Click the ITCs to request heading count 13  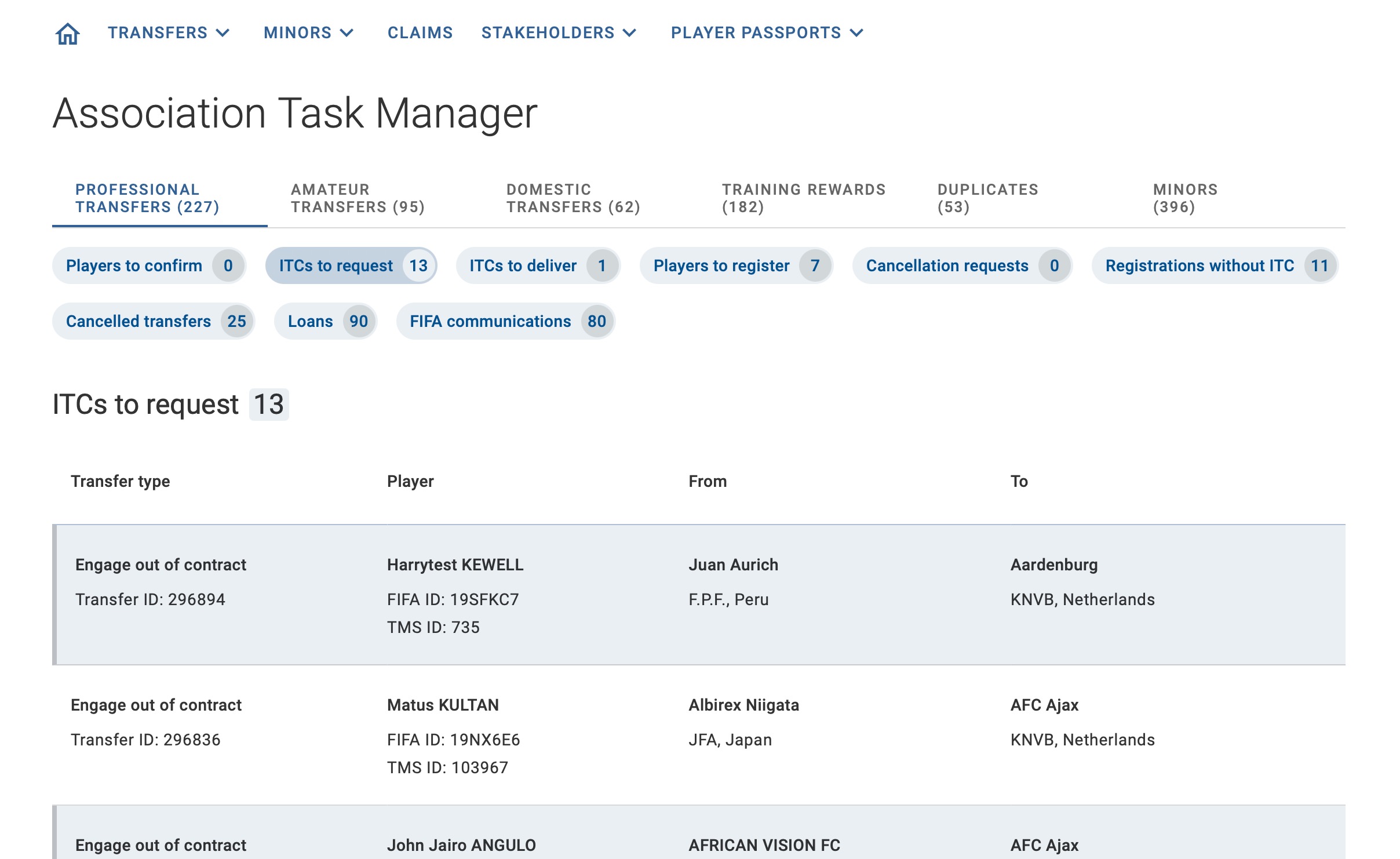pyautogui.click(x=269, y=405)
